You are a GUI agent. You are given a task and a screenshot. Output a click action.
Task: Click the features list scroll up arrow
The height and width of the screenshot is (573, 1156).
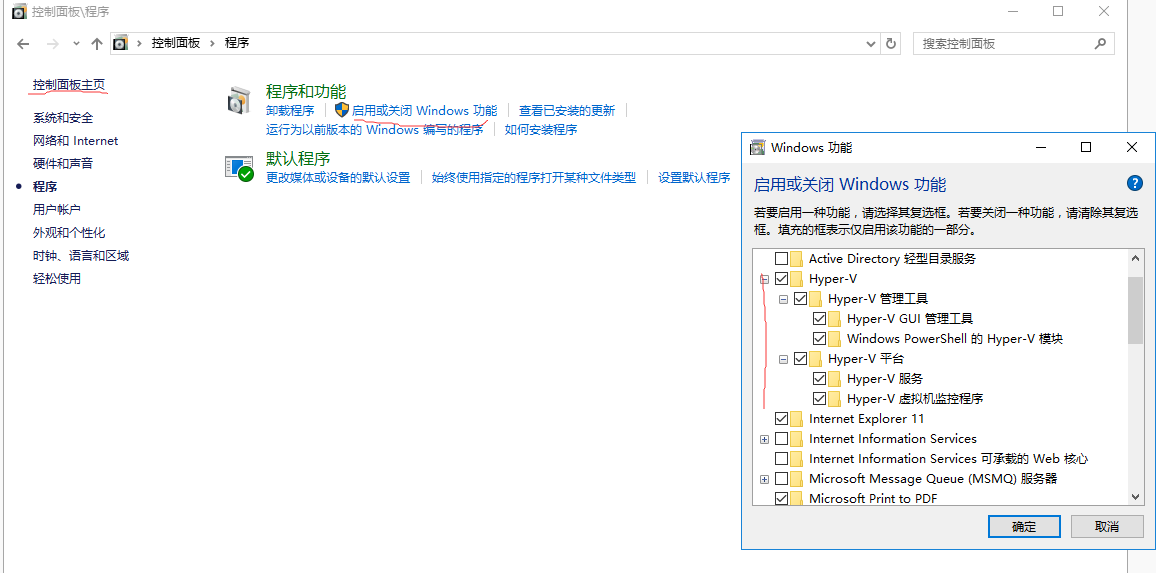point(1135,258)
